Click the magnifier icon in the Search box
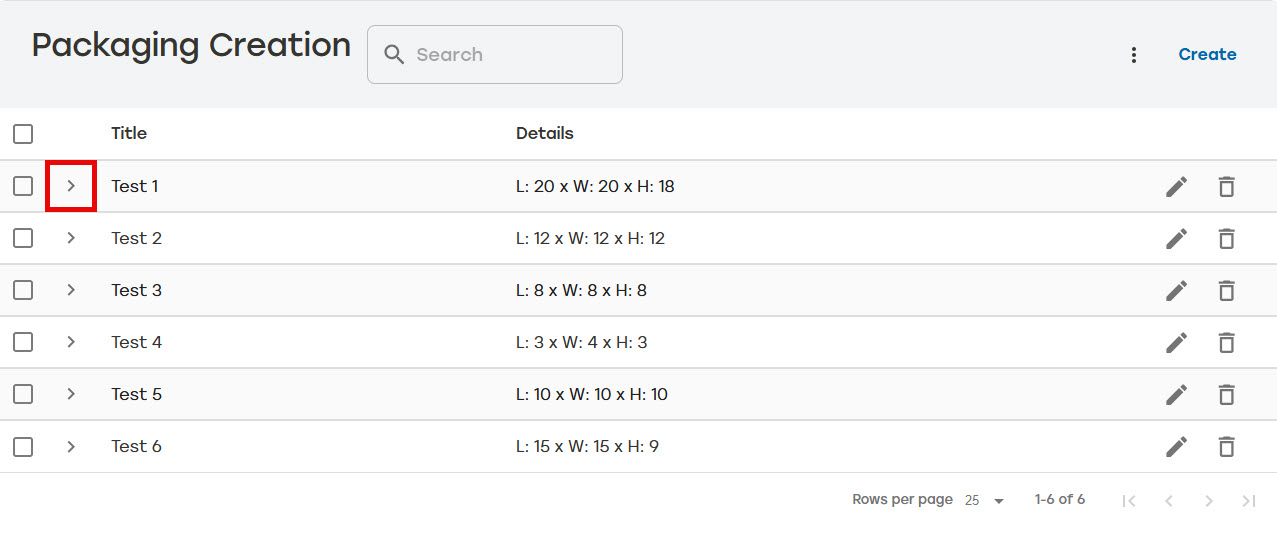The image size is (1277, 536). pyautogui.click(x=395, y=54)
